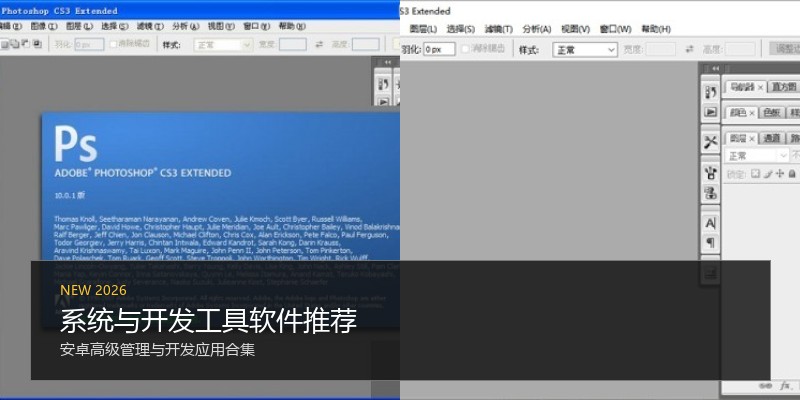
Task: Open Clone Source icon in right window dock
Action: pyautogui.click(x=710, y=193)
